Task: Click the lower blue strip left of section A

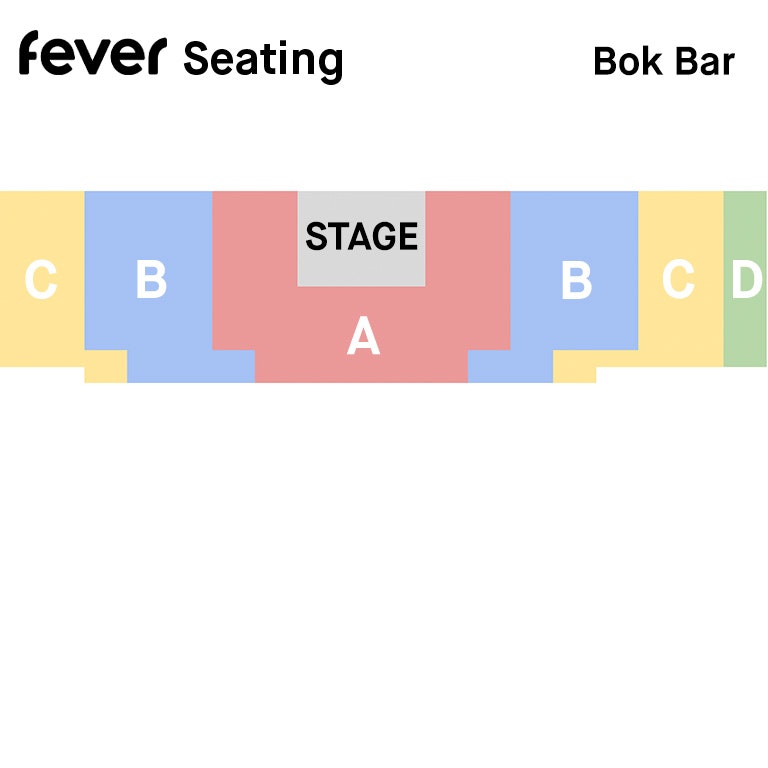Action: [x=191, y=366]
